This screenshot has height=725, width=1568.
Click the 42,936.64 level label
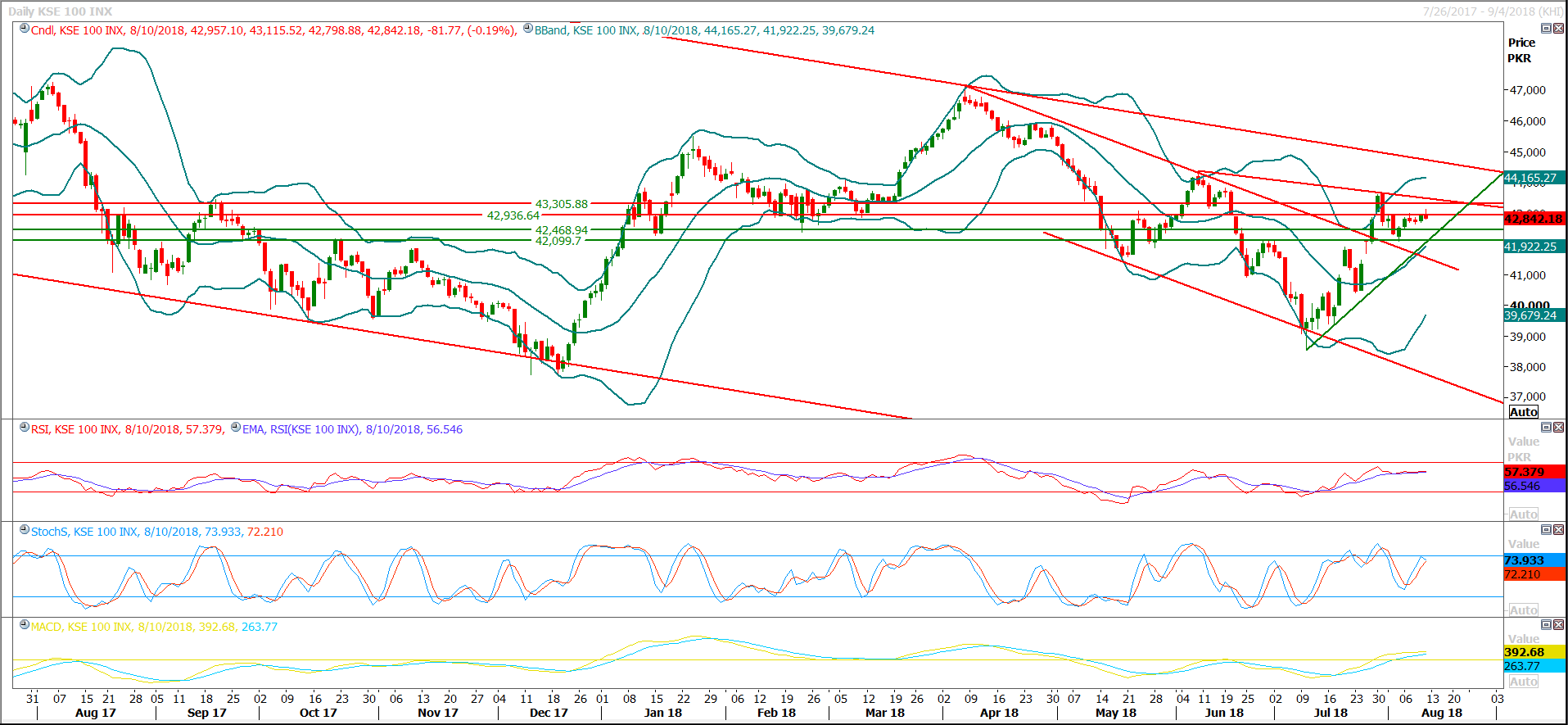[513, 215]
